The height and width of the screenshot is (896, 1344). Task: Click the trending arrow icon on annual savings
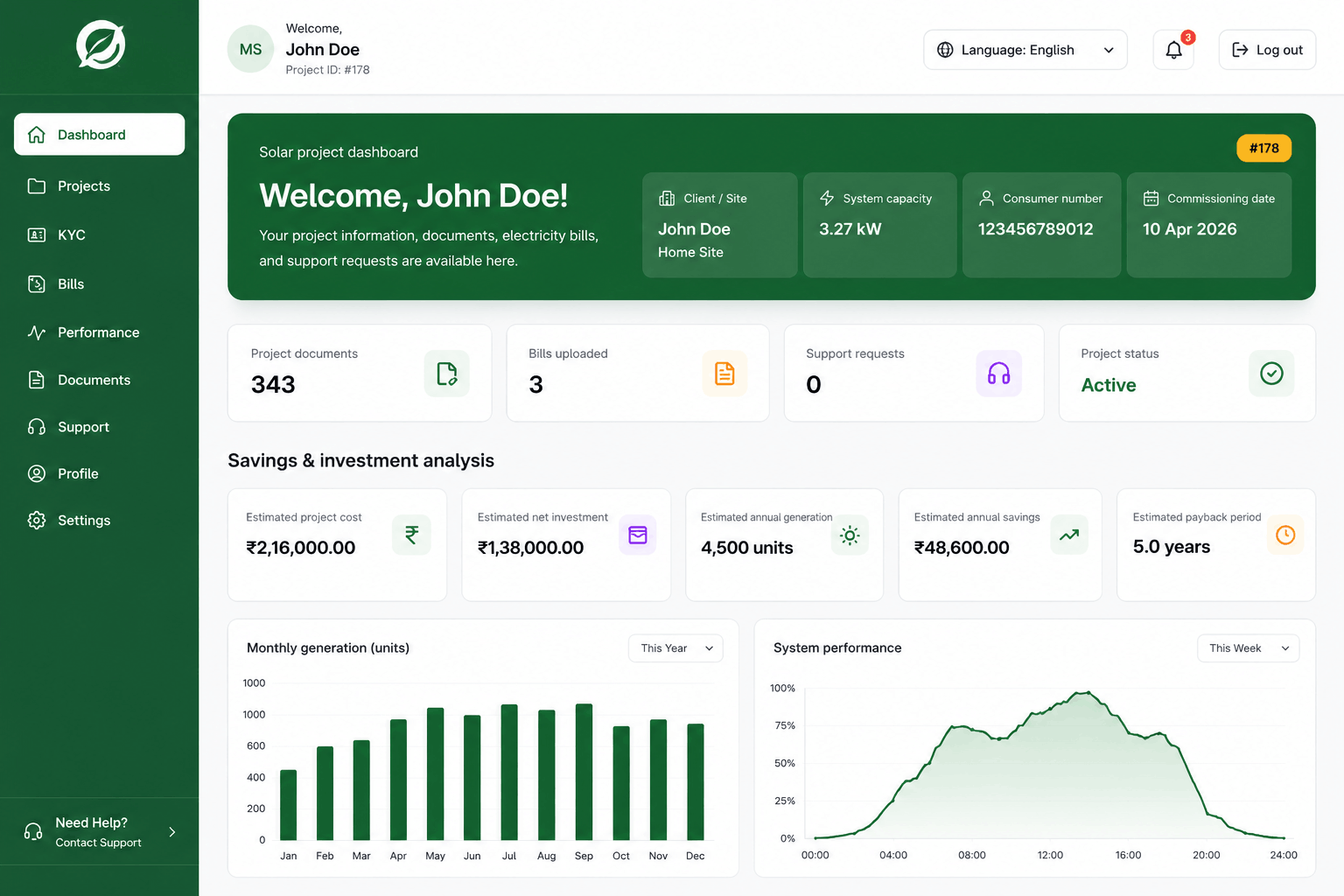coord(1069,535)
